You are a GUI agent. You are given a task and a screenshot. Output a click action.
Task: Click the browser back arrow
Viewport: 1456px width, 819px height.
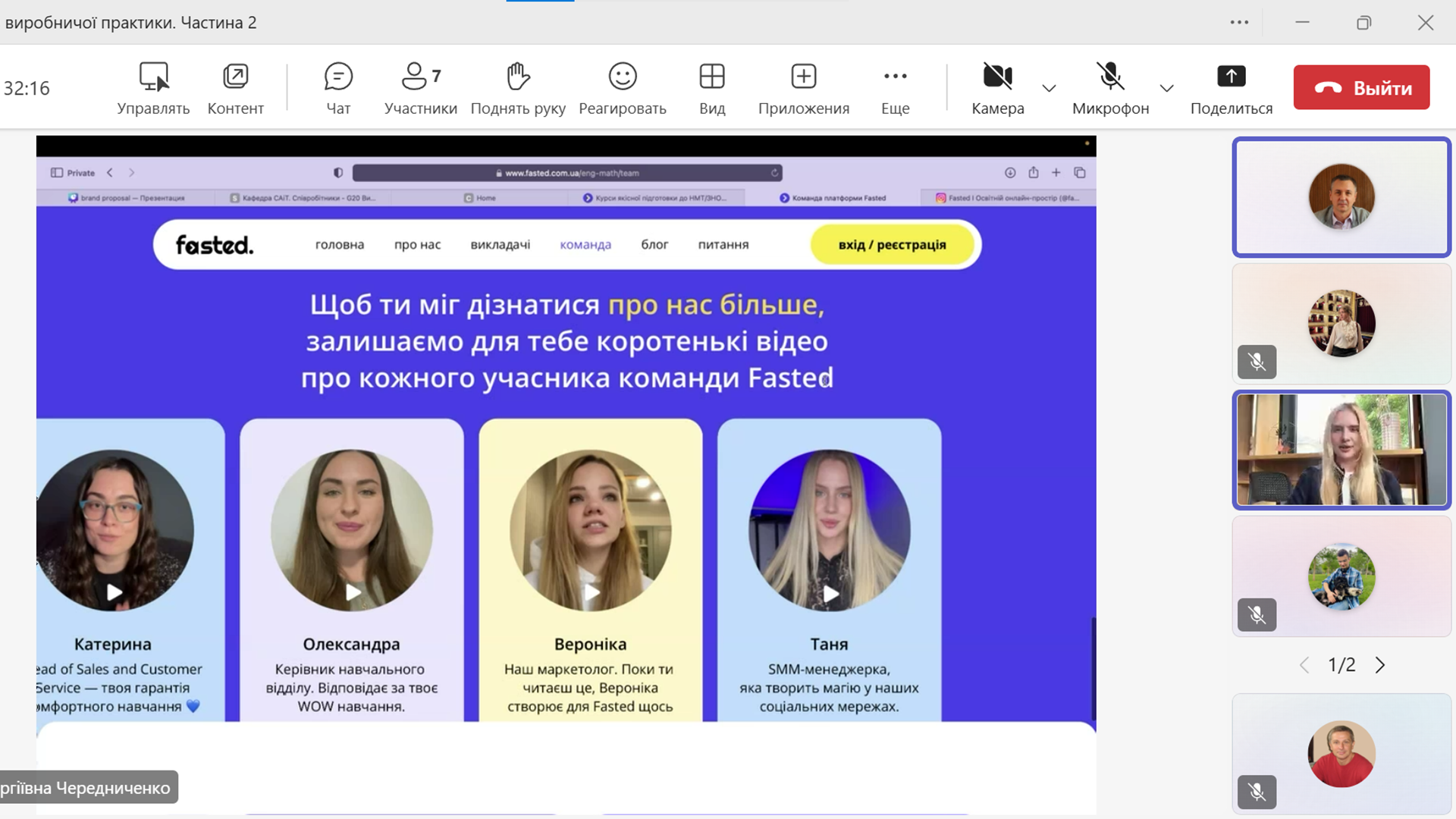[110, 173]
